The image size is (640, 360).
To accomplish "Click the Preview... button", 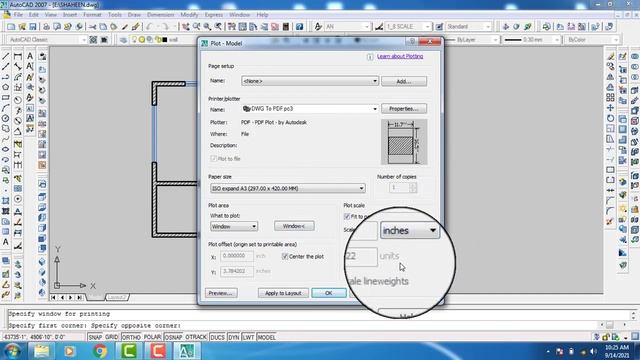I will [x=221, y=293].
